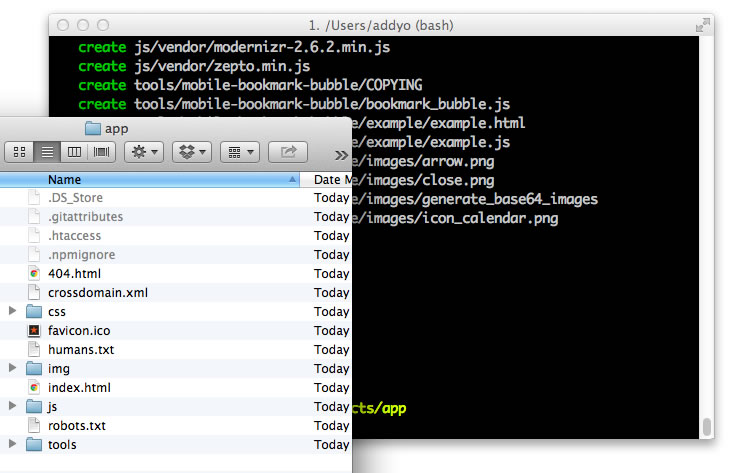Switch to icon view in Finder
This screenshot has width=742, height=473.
[20, 152]
